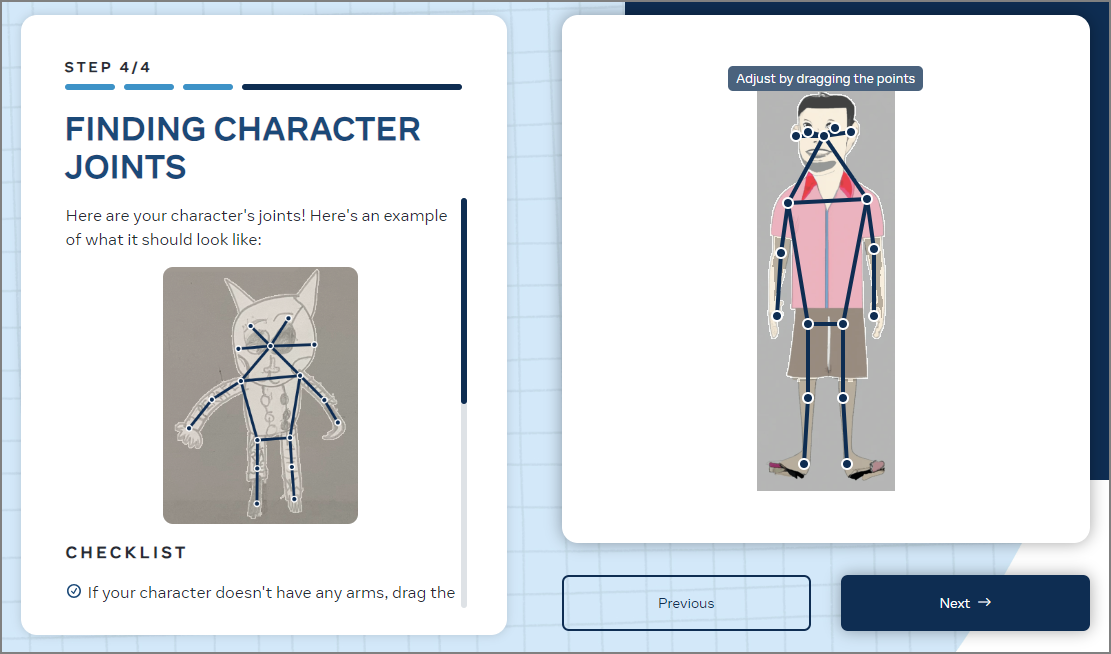Viewport: 1111px width, 654px height.
Task: Click the 'STEP 4/4' label
Action: (x=108, y=67)
